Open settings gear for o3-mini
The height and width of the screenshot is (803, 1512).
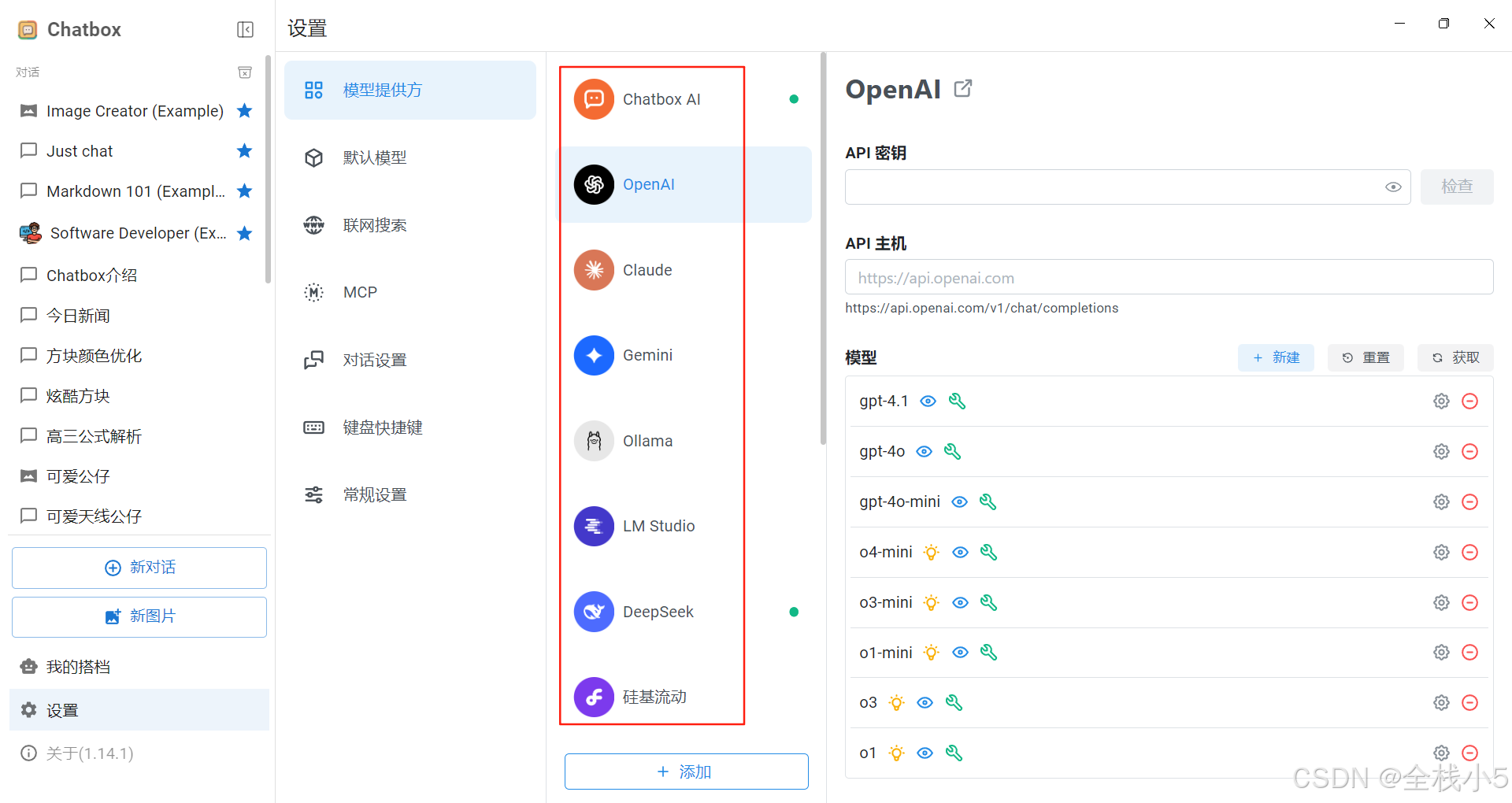tap(1441, 602)
